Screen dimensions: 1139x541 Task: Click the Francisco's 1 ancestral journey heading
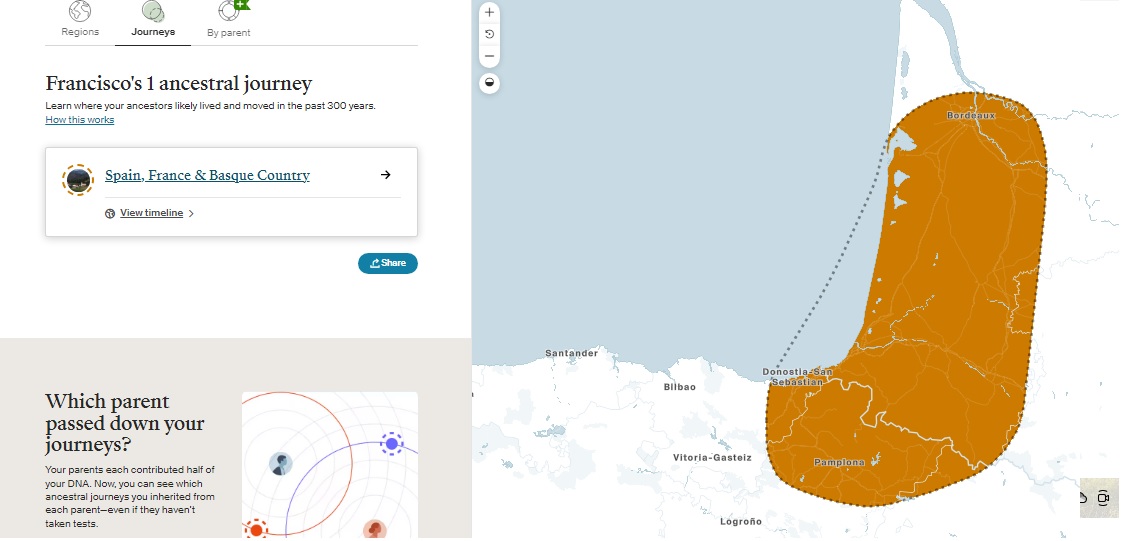[x=179, y=84]
